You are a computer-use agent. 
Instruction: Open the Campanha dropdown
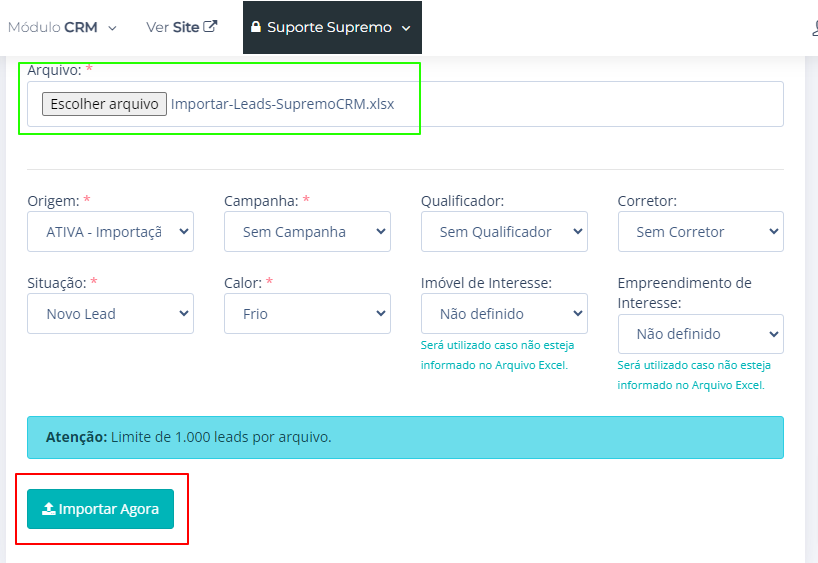307,232
